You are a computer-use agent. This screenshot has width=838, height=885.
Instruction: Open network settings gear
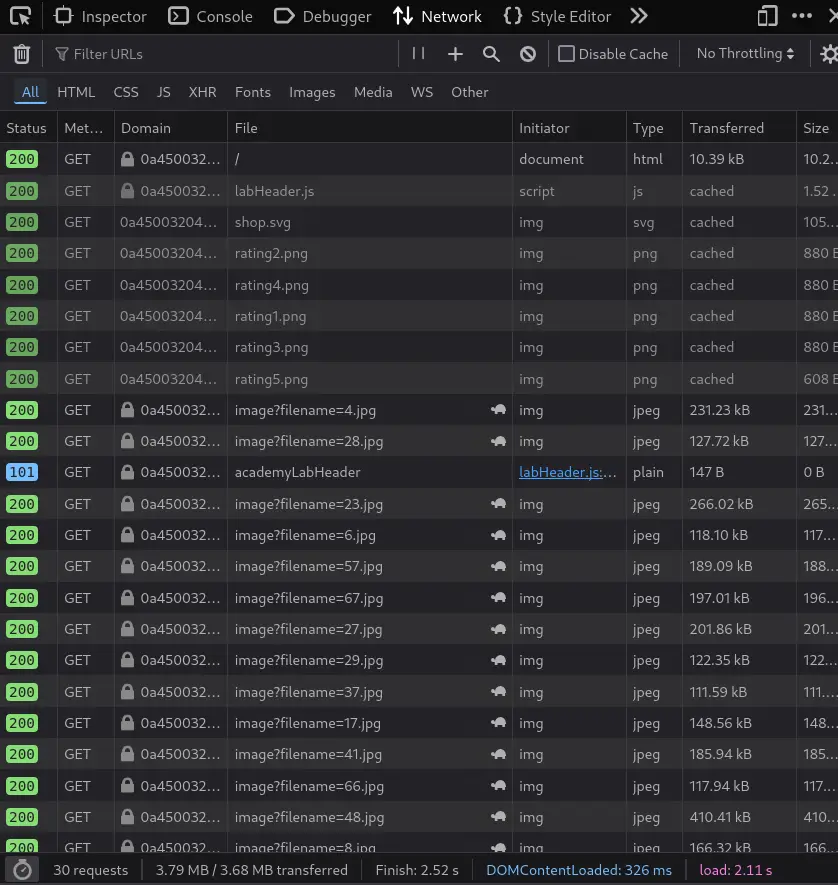pos(828,54)
